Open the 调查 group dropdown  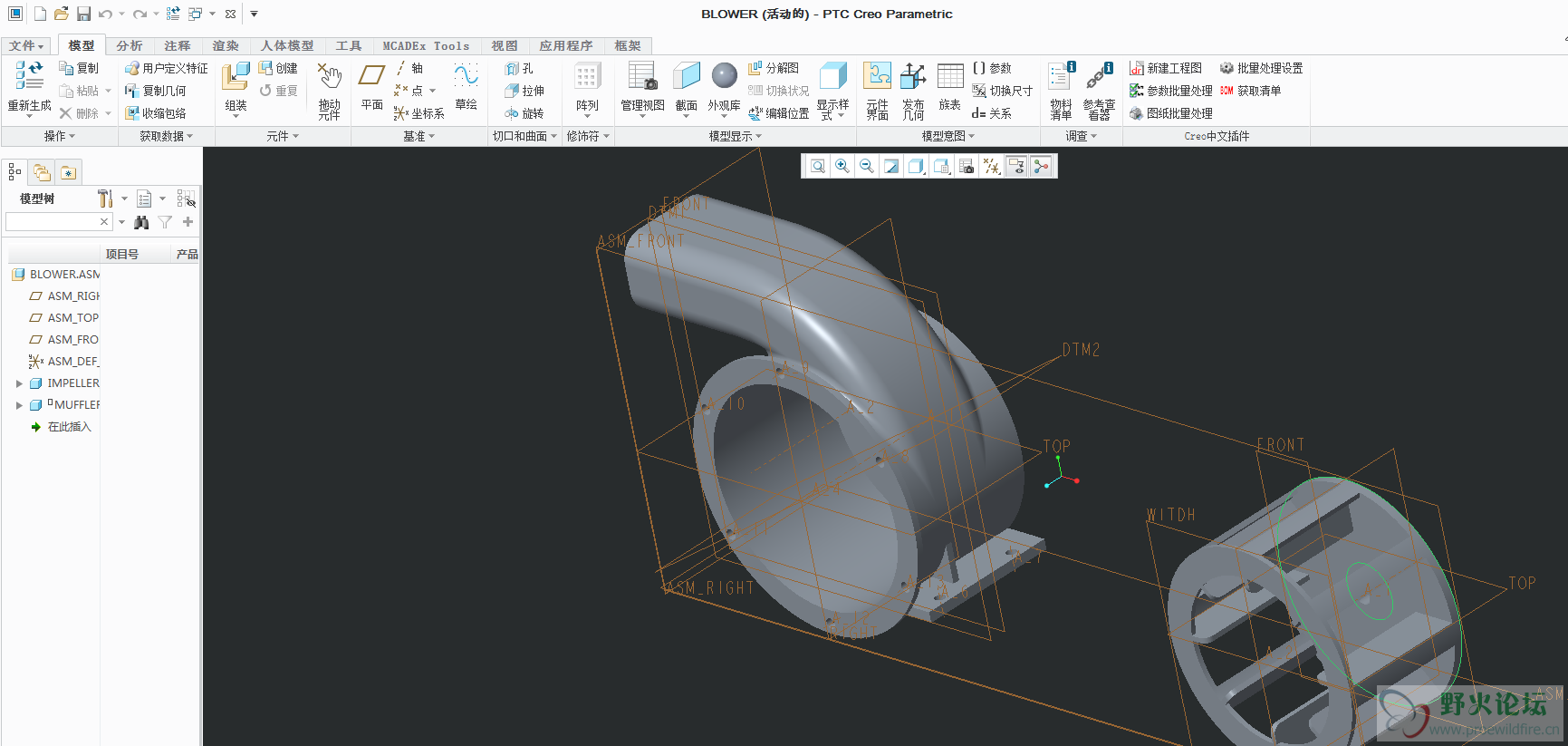[1081, 136]
